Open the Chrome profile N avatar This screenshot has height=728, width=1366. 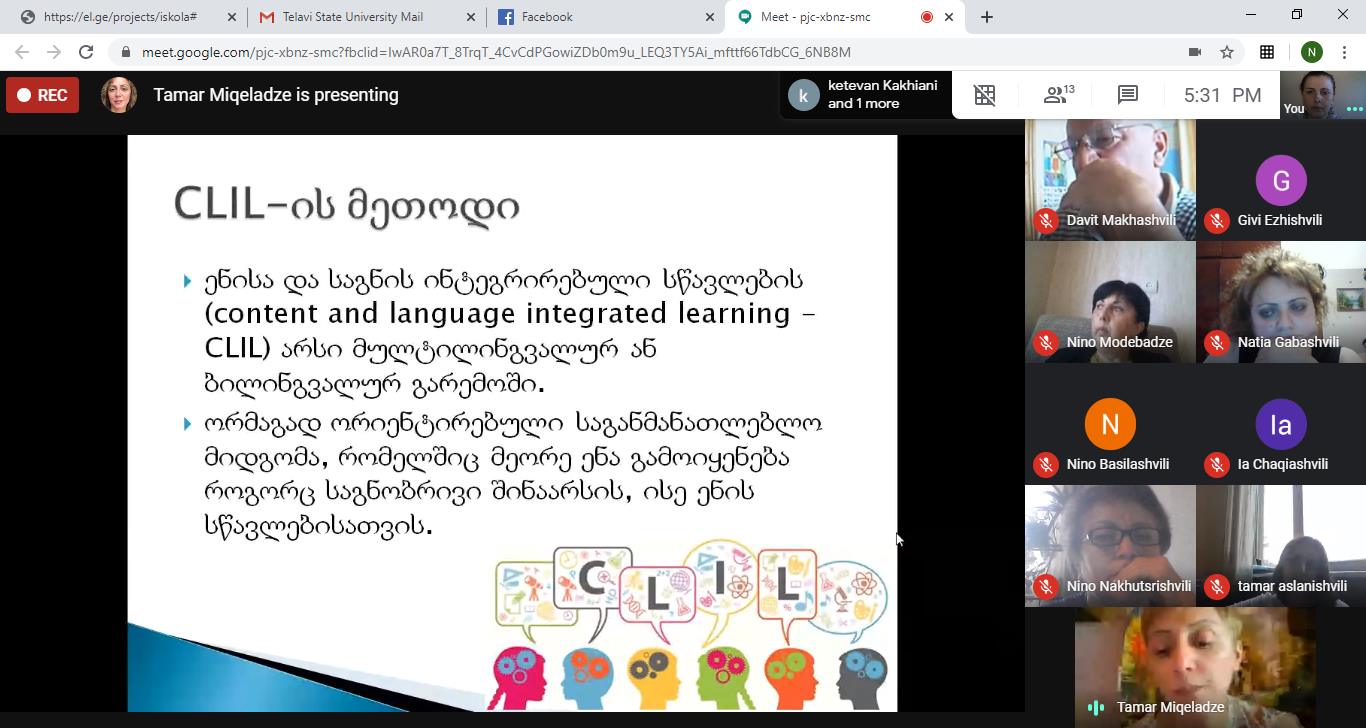click(1311, 52)
